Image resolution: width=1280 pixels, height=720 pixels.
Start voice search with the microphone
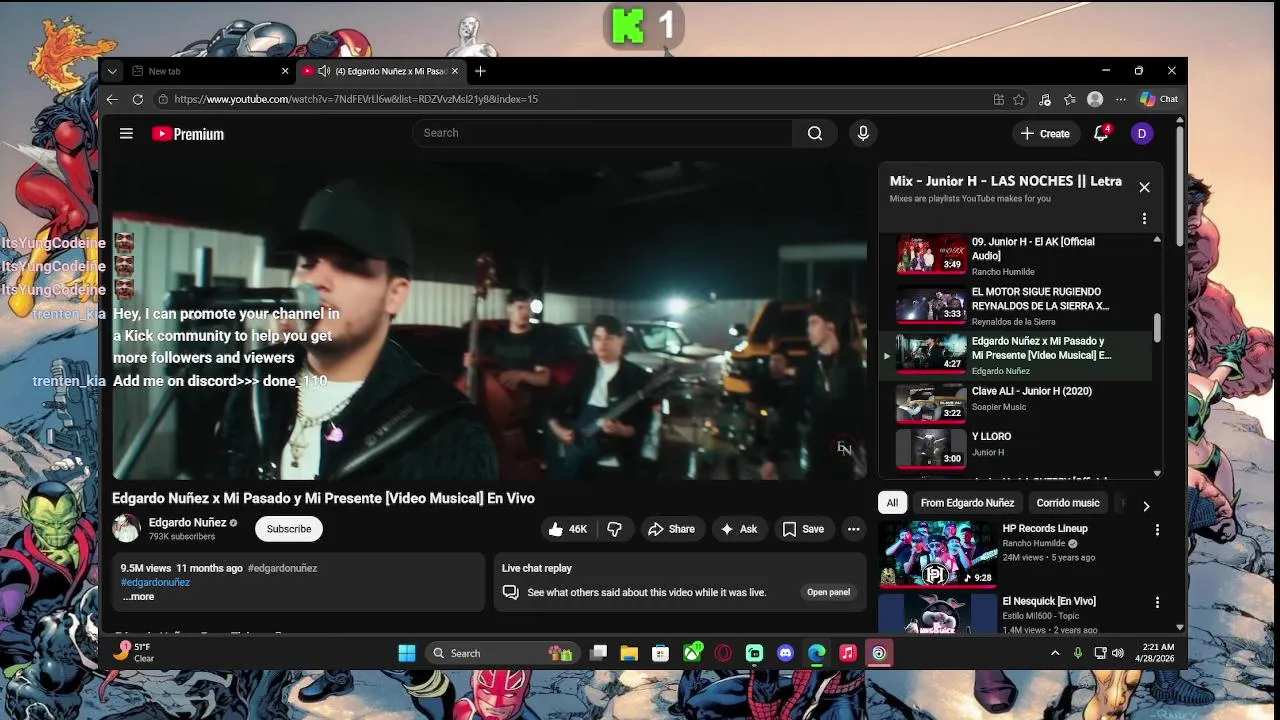click(863, 133)
